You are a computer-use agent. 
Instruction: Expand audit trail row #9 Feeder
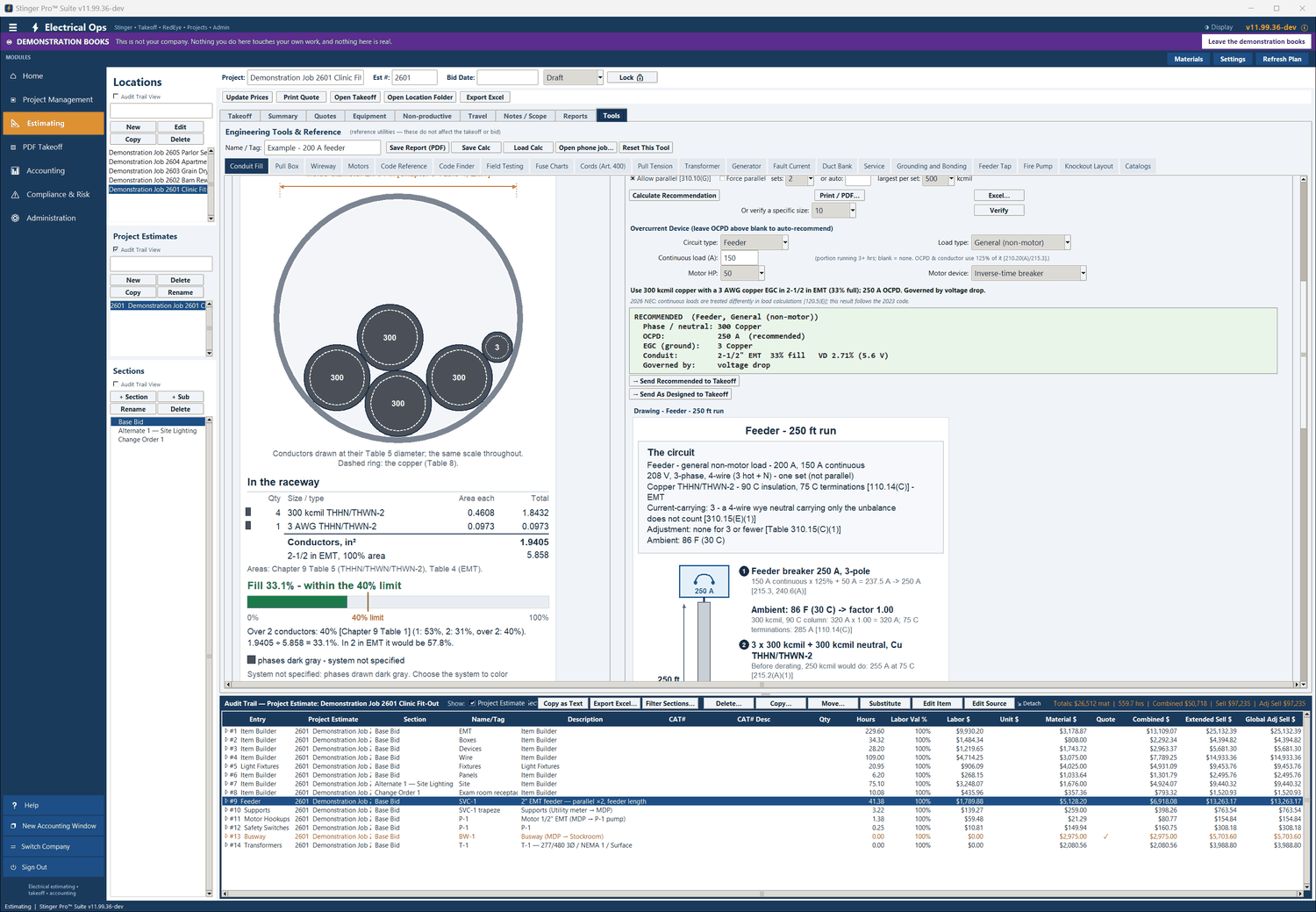(x=226, y=801)
